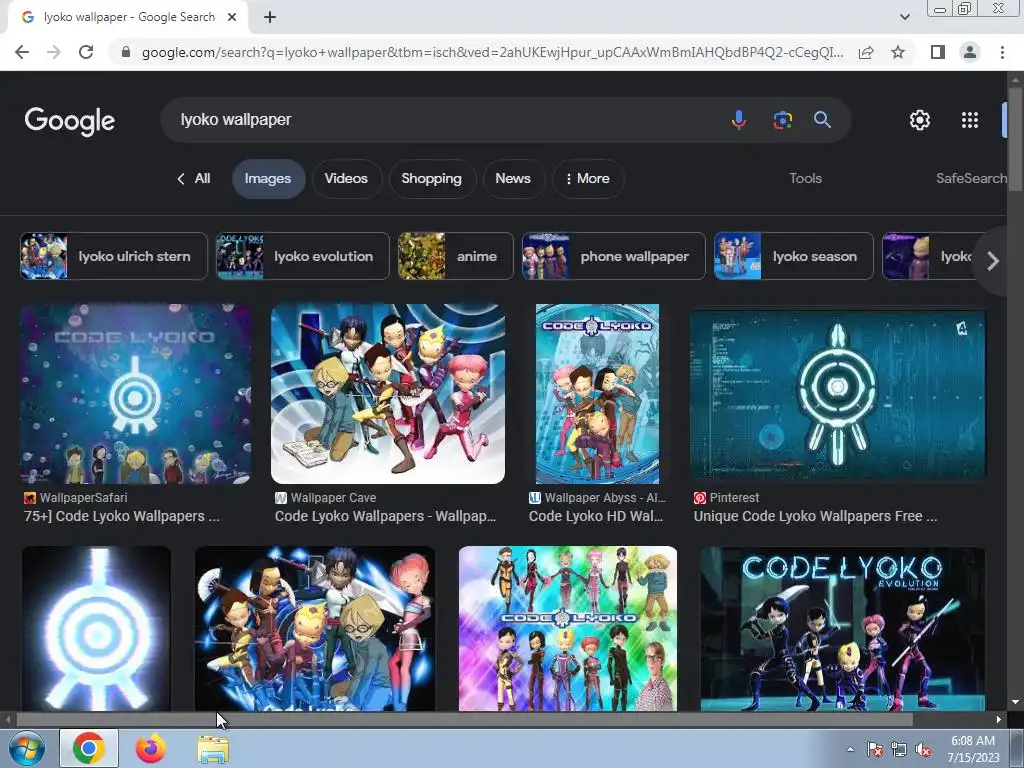
Task: Open 'Code Lyoko Wallpapers - Wallpap...' link
Action: (385, 517)
